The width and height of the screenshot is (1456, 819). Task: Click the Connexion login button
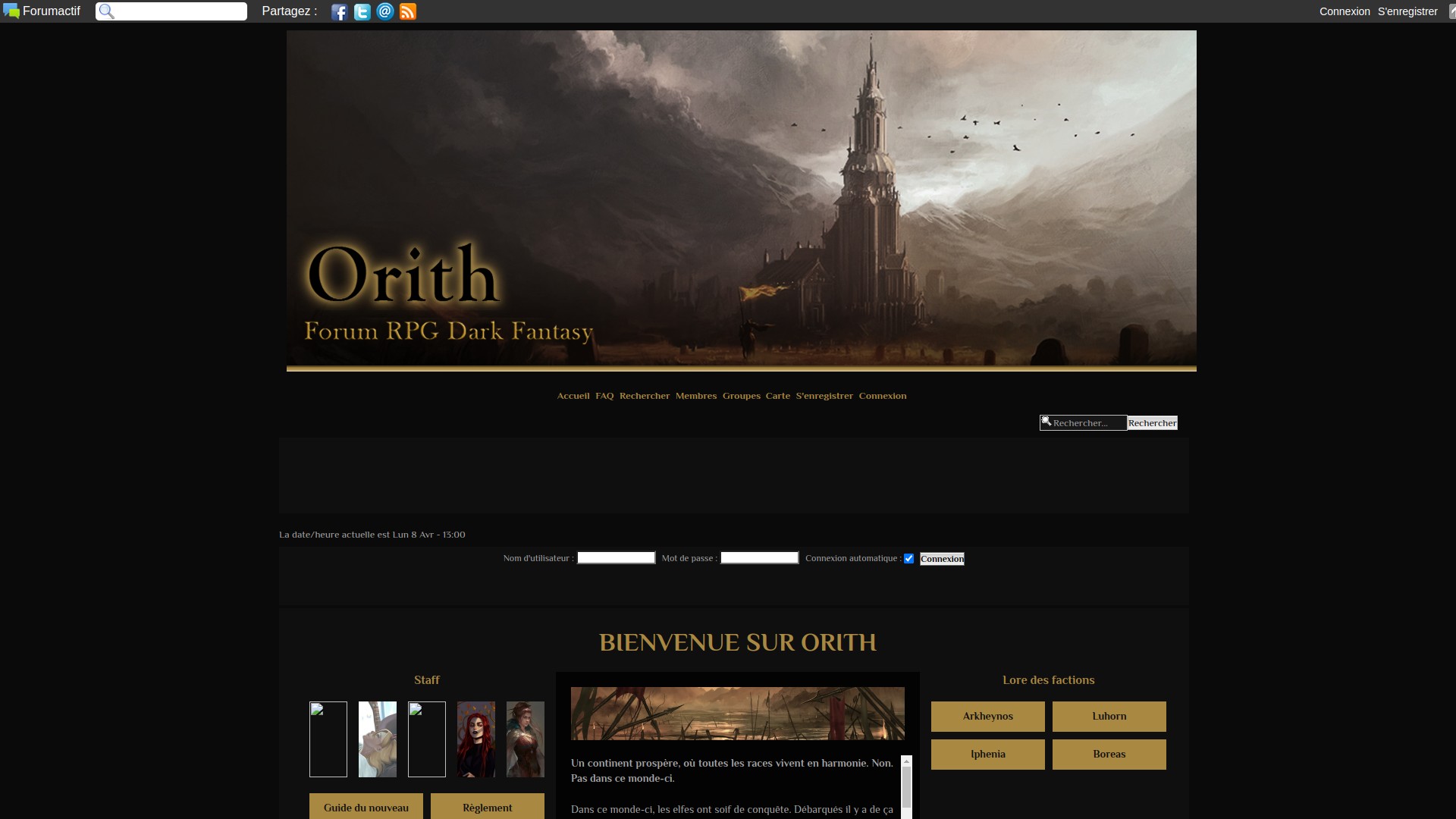tap(942, 559)
